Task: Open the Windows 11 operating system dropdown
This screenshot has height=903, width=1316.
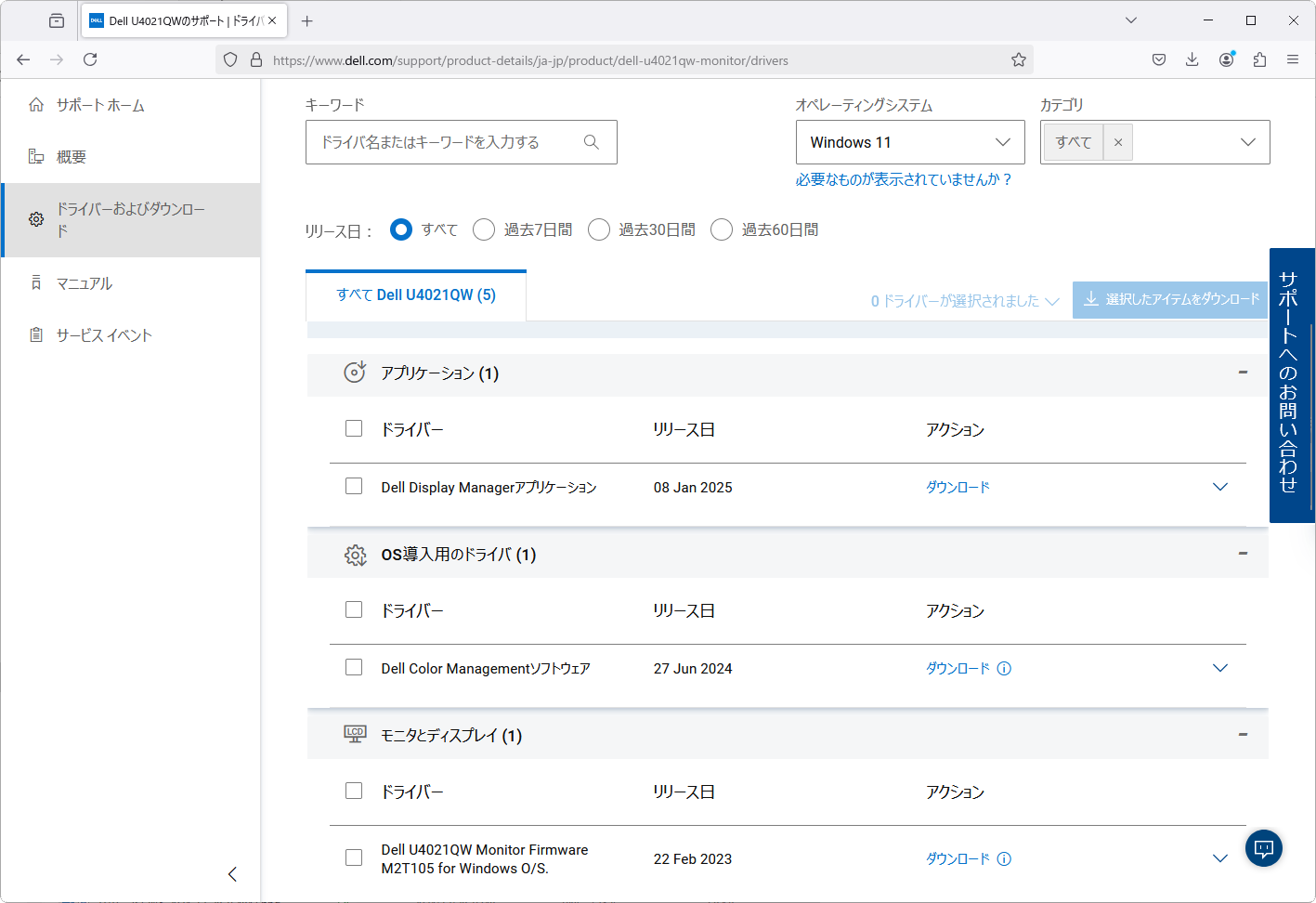Action: [910, 142]
